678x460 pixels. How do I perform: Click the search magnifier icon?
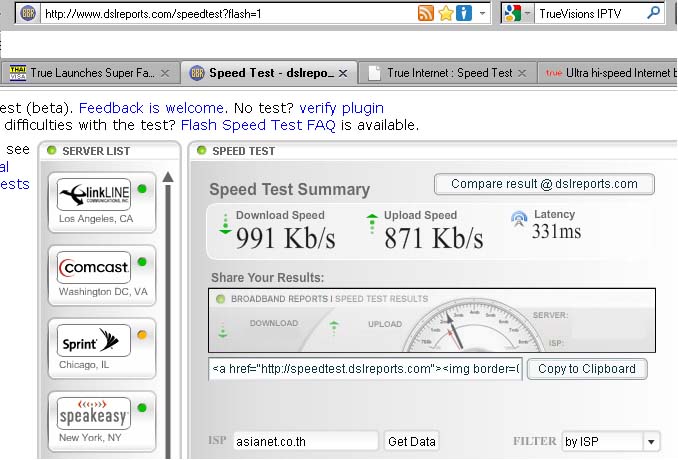tap(653, 13)
